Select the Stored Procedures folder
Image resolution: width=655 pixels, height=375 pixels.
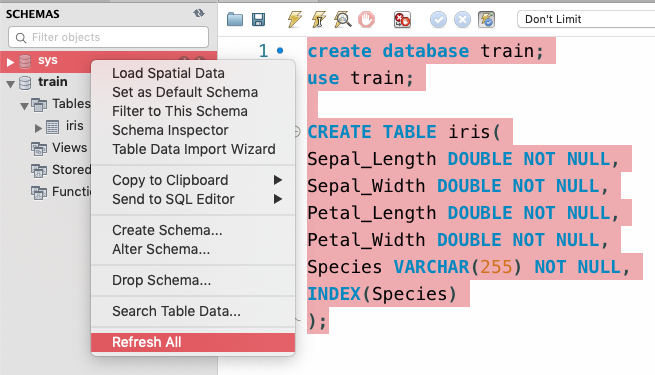pyautogui.click(x=71, y=170)
